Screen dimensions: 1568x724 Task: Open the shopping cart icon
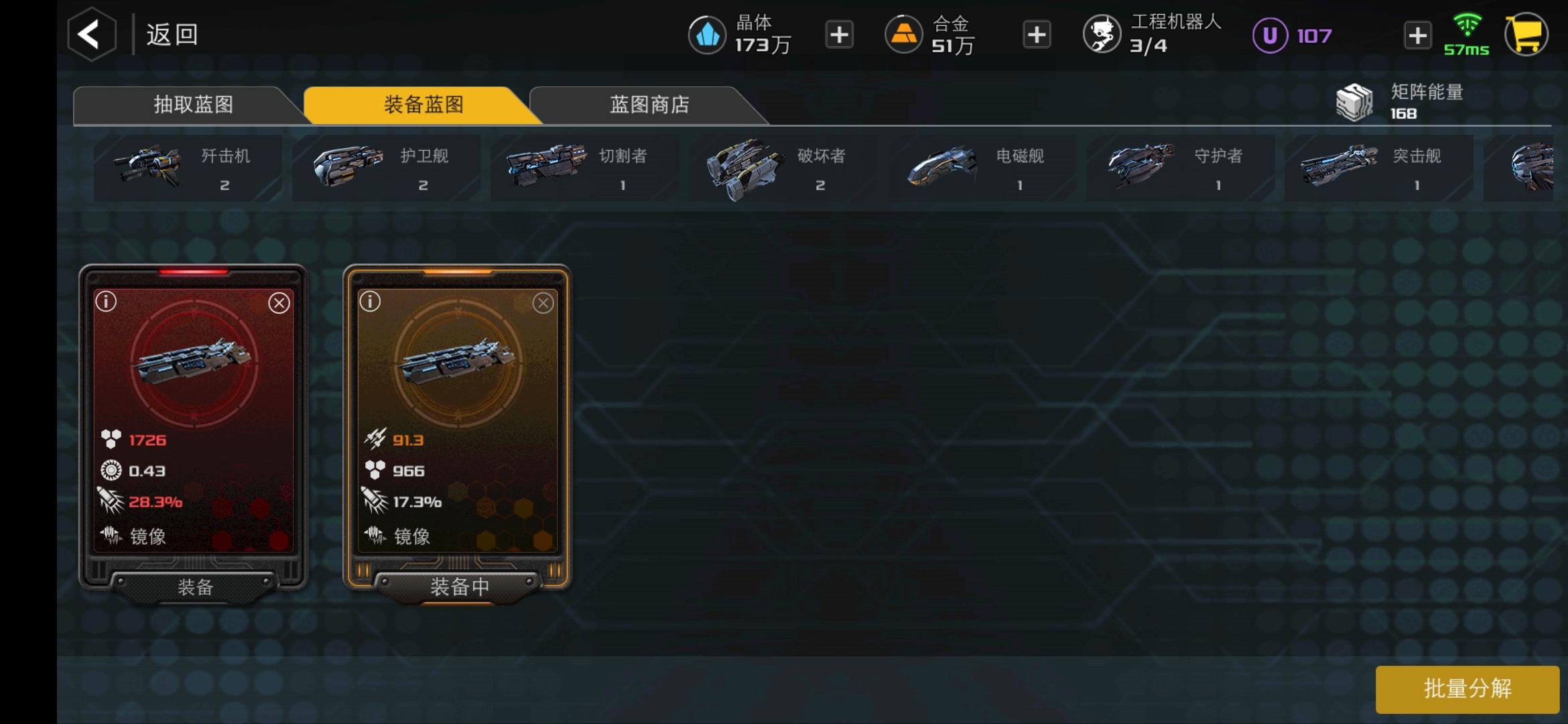coord(1526,35)
